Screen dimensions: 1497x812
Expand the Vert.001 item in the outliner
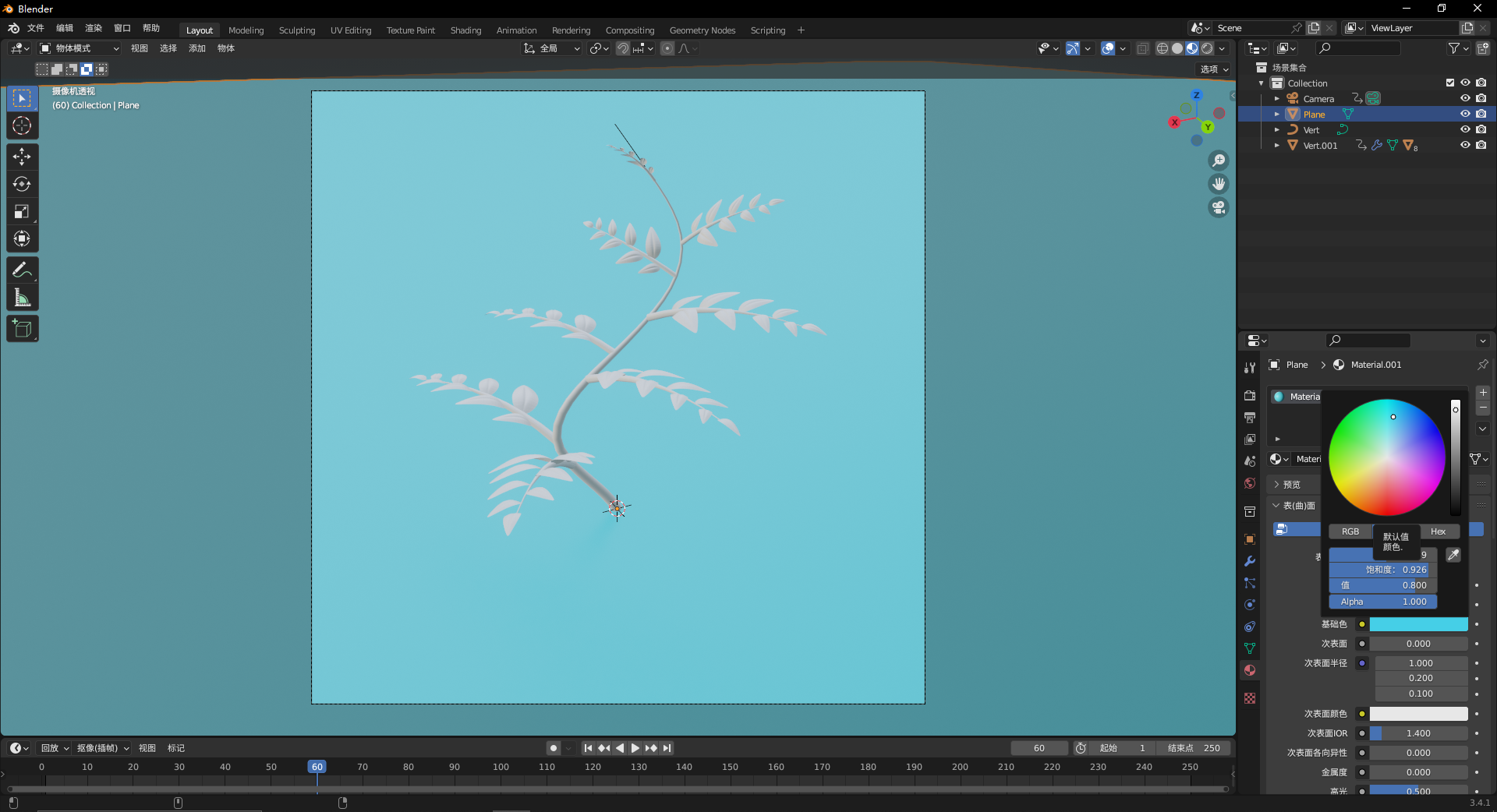coord(1277,146)
